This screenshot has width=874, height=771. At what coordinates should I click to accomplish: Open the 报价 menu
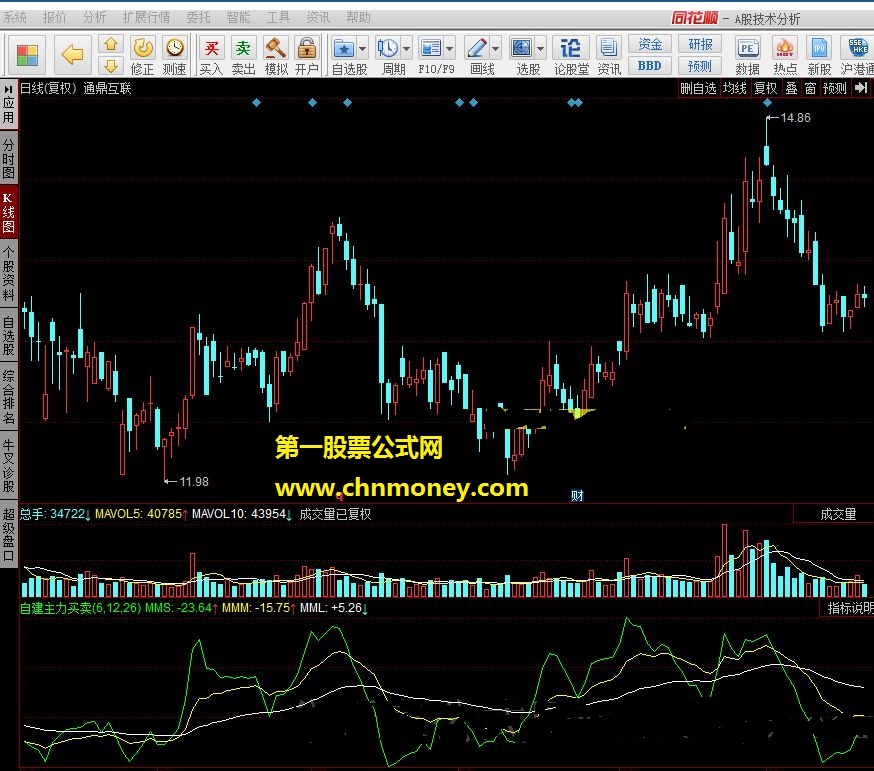(55, 18)
